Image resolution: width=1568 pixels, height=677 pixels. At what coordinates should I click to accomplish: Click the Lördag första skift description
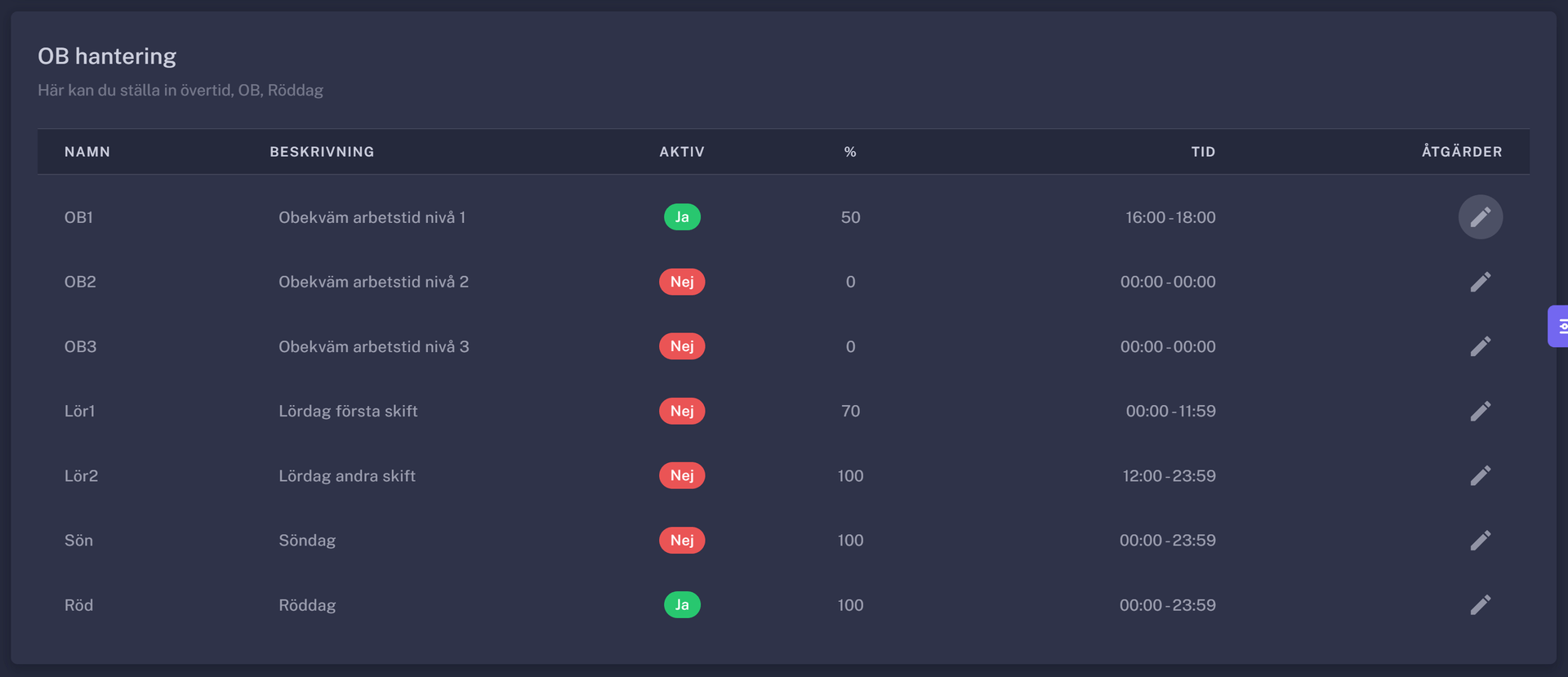348,411
